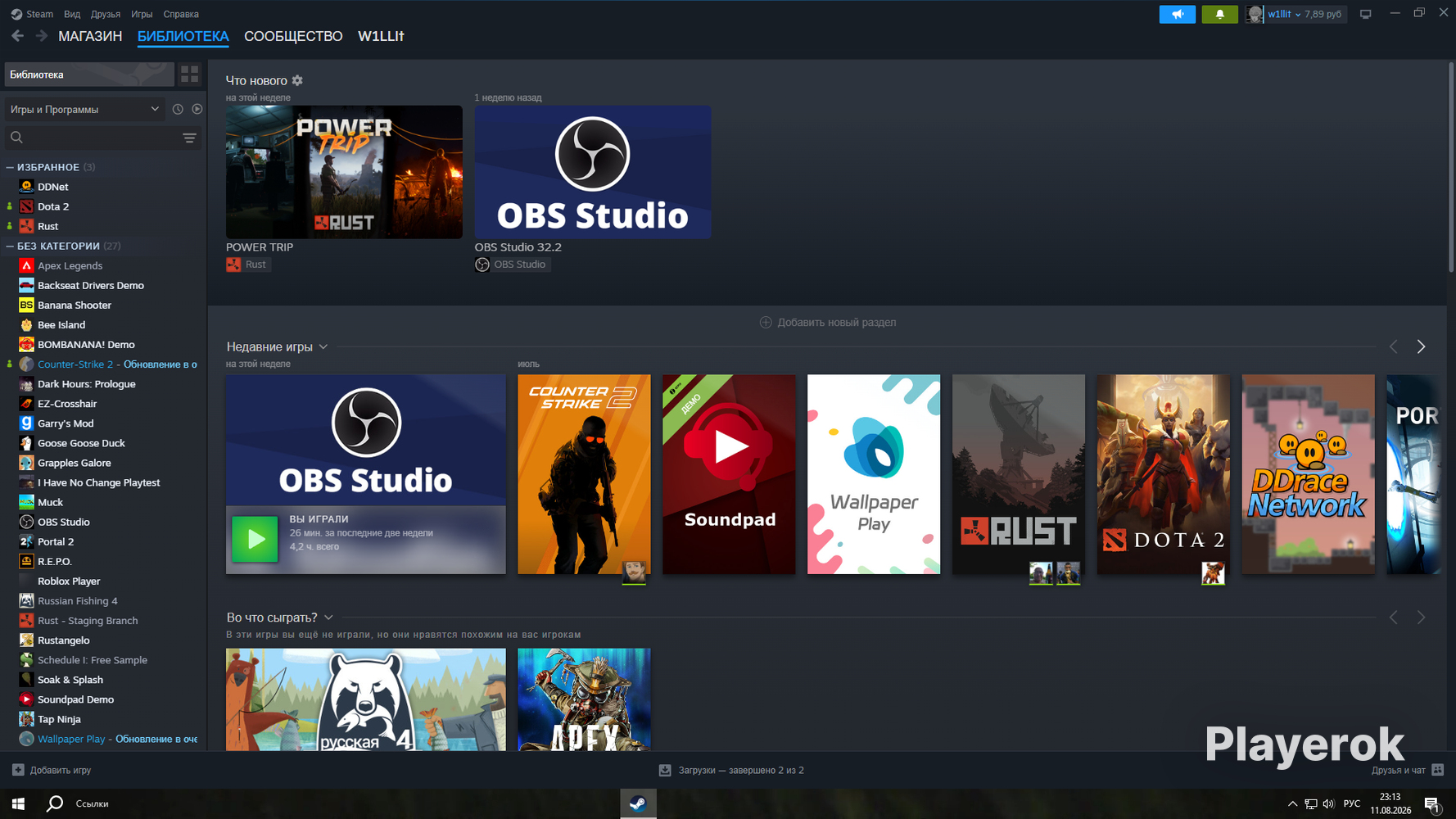Screen dimensions: 1456x819
Task: Show next recent games with right chevron
Action: (x=1421, y=346)
